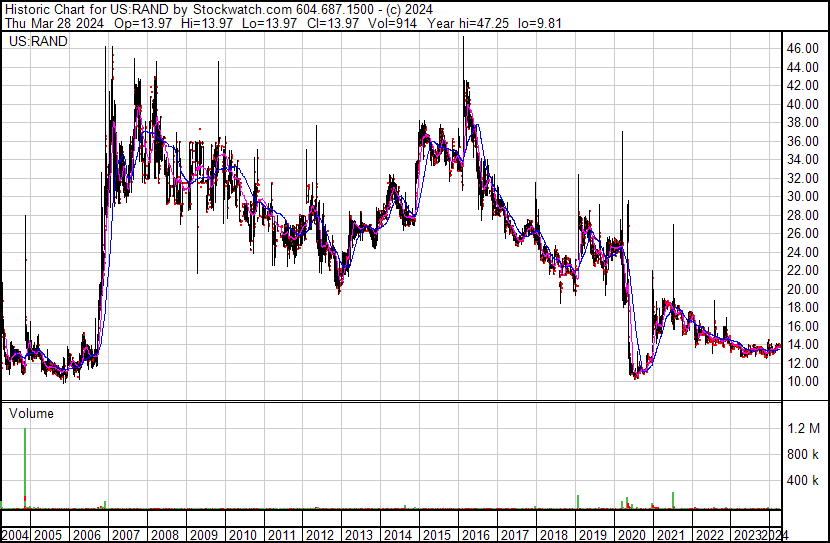Screen dimensions: 830x543
Task: Click the 2012 year label on time axis
Action: [x=319, y=534]
